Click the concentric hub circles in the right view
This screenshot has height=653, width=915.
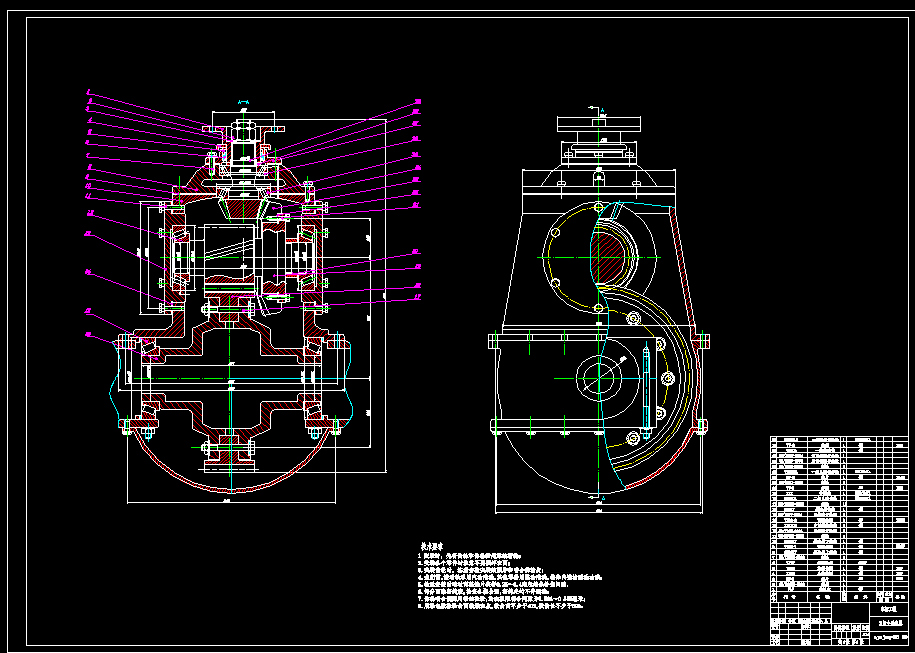coord(599,378)
